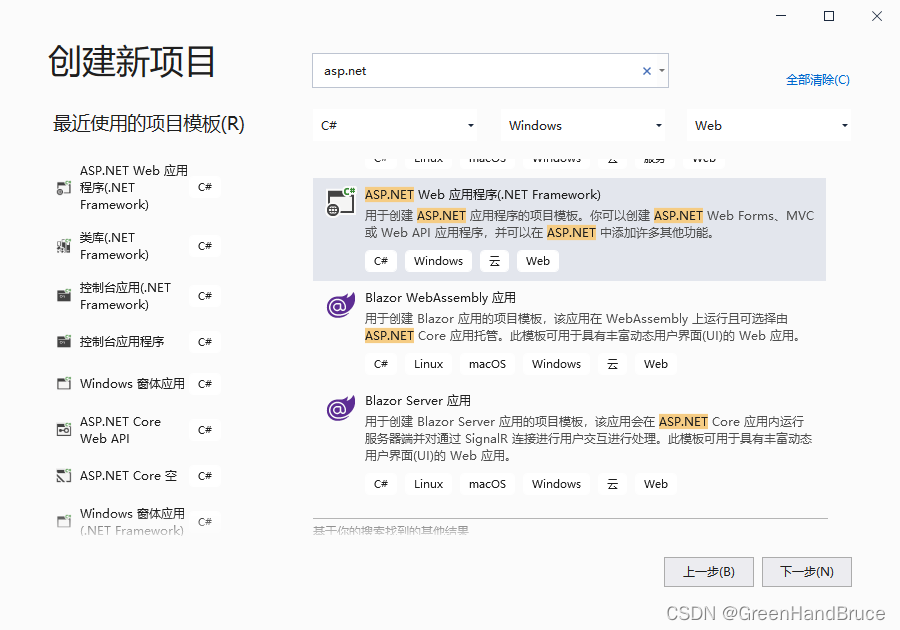This screenshot has height=630, width=900.
Task: Click Windows tag under ASP.NET Web 应用程序
Action: 439,261
